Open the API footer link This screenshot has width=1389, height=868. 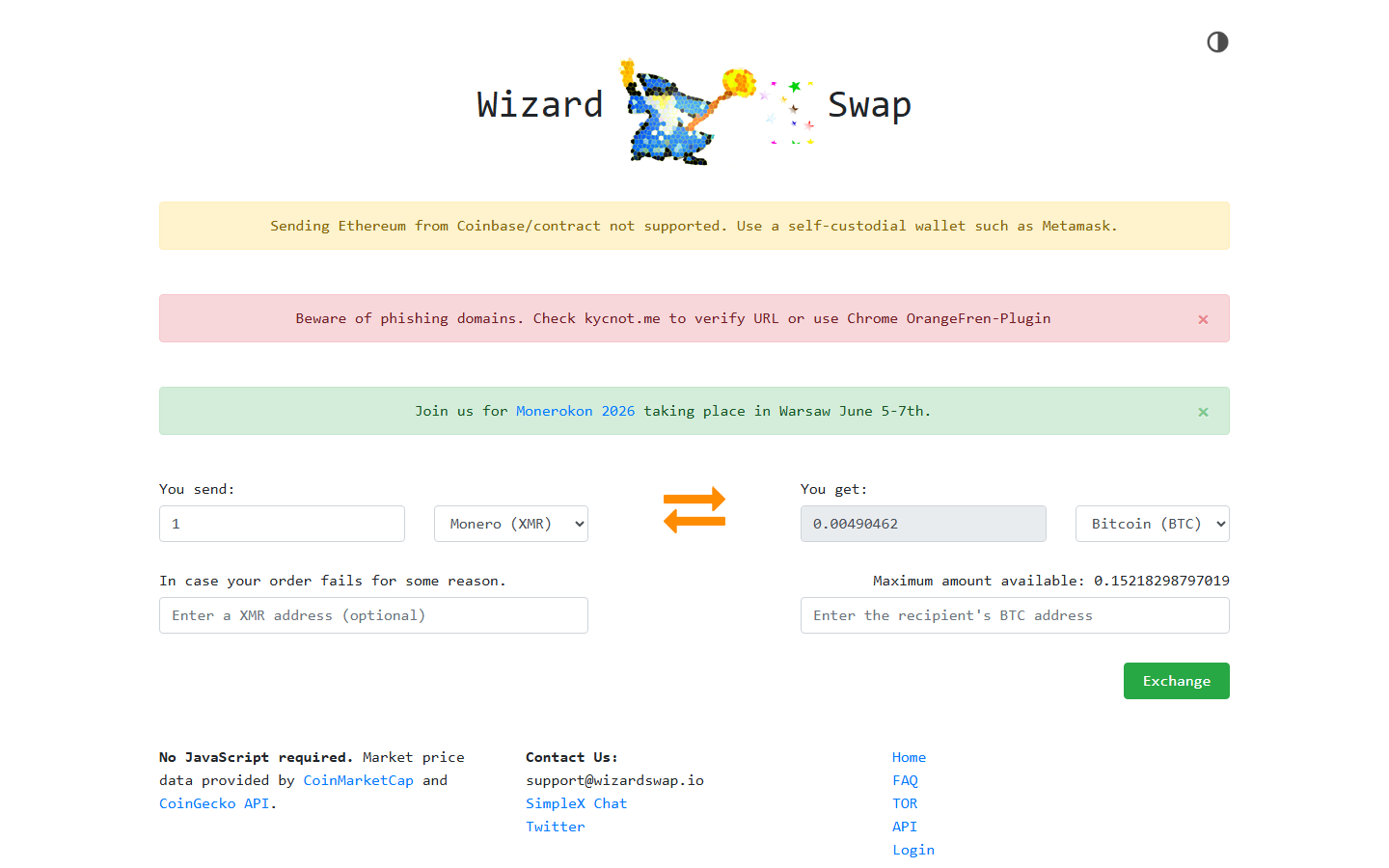(905, 827)
